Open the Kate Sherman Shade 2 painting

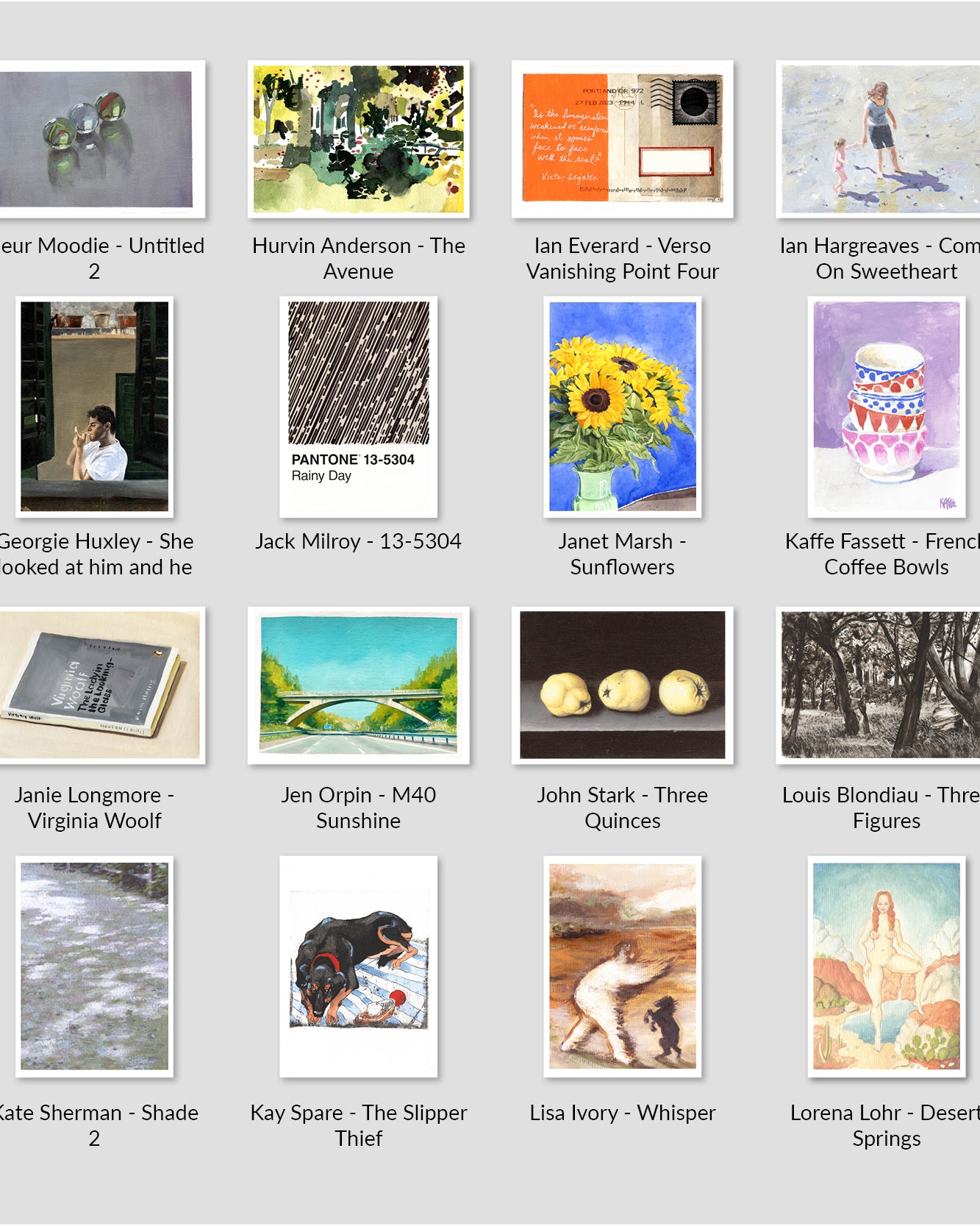click(x=94, y=966)
